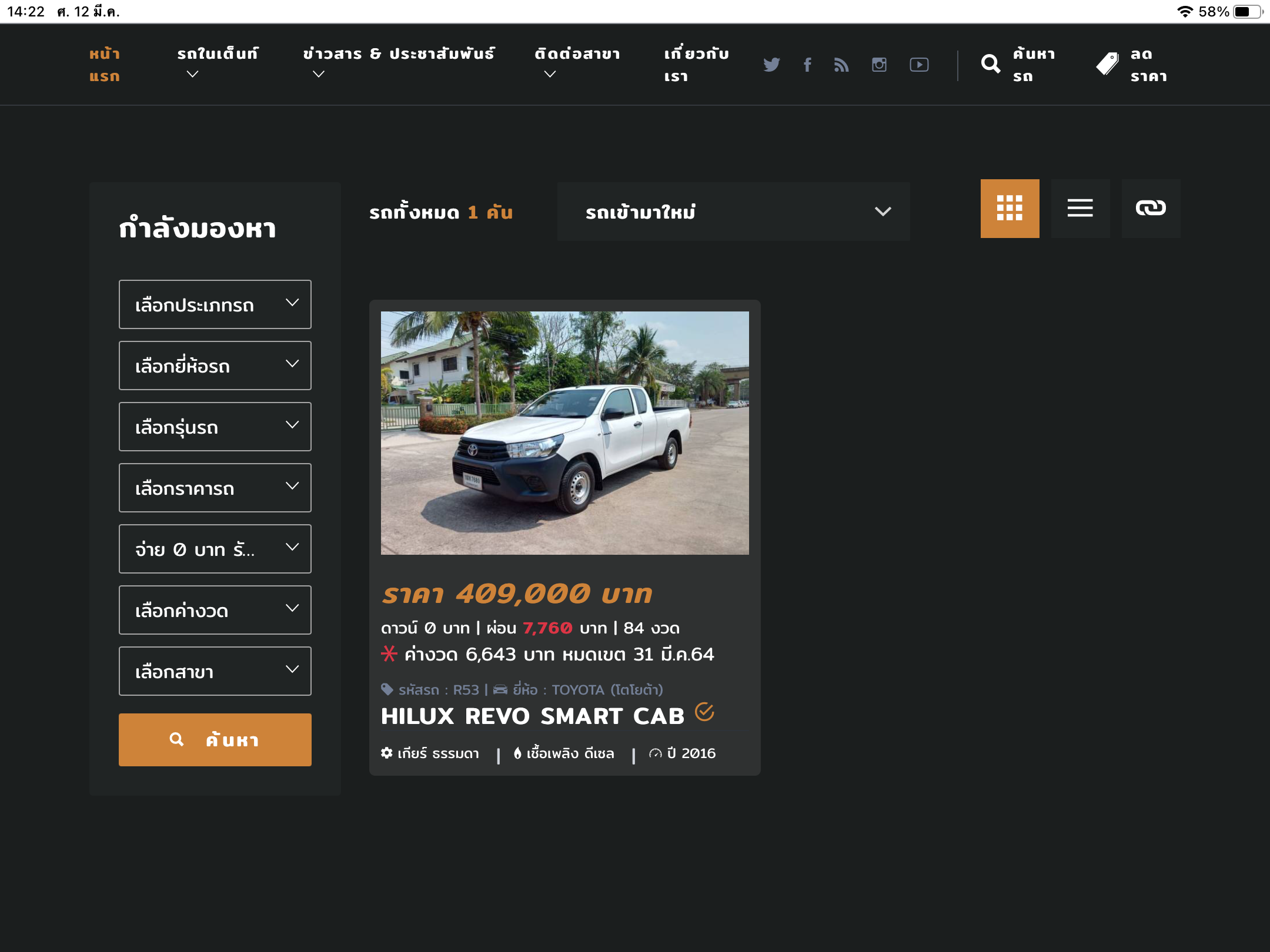Open the YouTube icon link
Viewport: 1270px width, 952px height.
click(919, 64)
